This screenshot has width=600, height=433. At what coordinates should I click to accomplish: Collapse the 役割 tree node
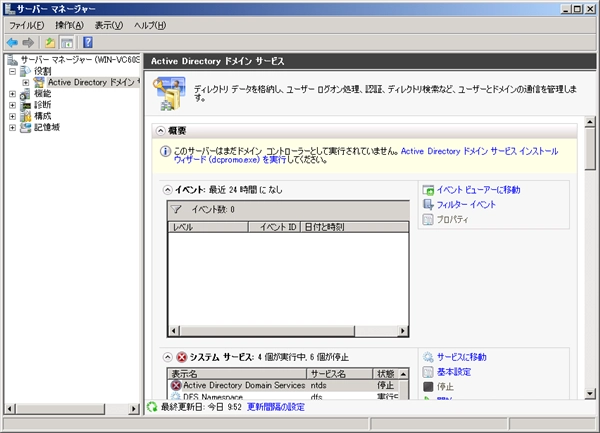[12, 71]
